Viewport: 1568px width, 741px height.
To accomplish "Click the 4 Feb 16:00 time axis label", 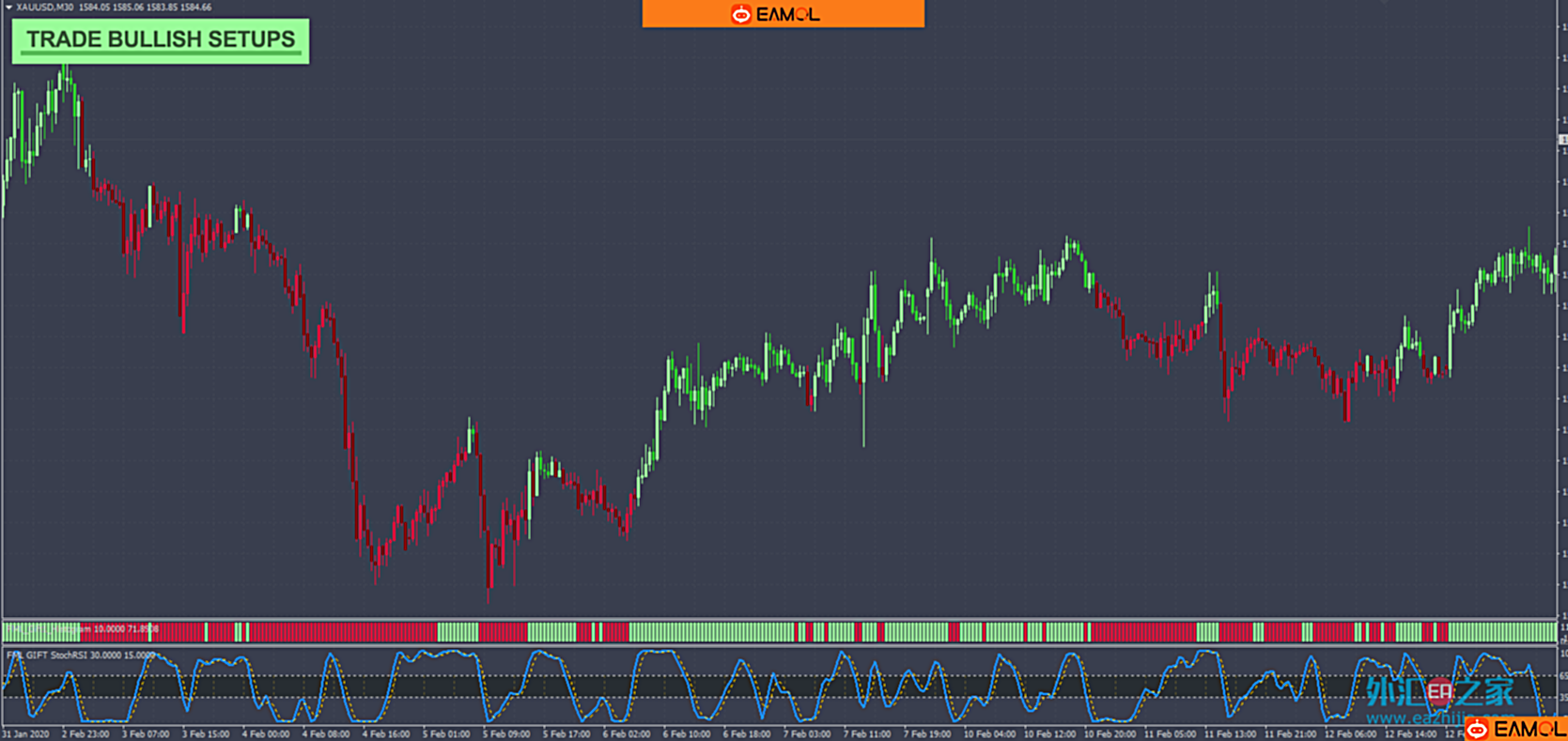I will (x=385, y=733).
